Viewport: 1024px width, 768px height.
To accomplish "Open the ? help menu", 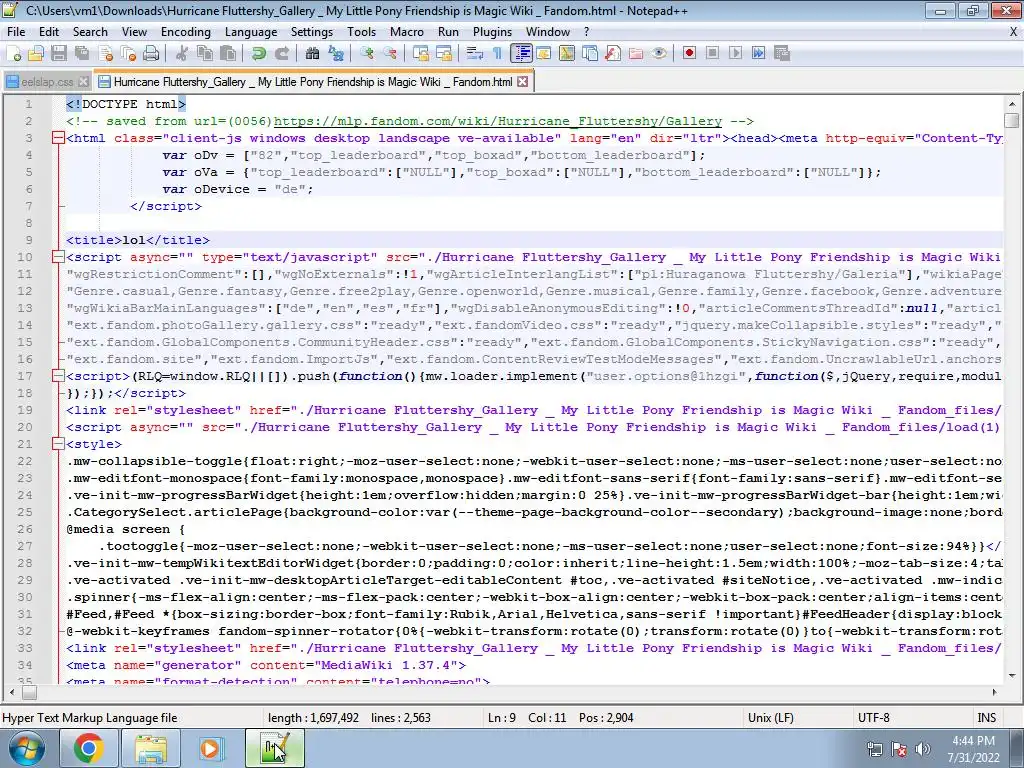I will [586, 32].
